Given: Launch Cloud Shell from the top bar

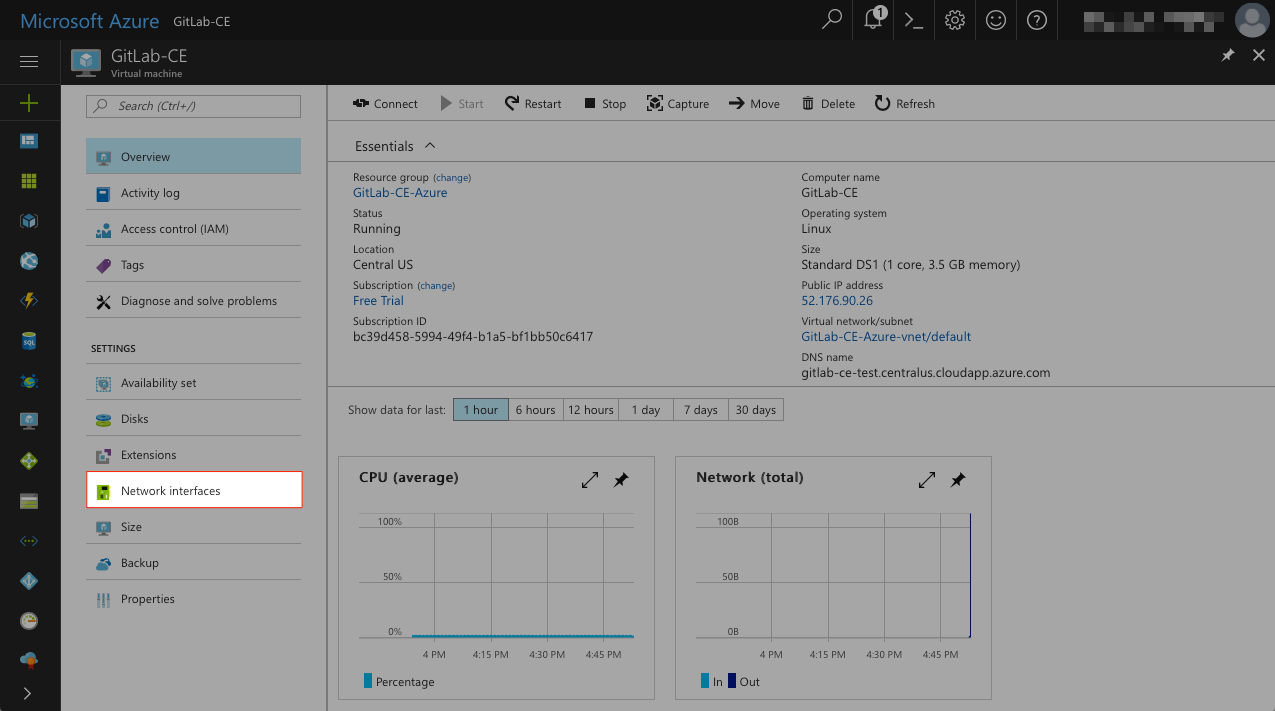Looking at the screenshot, I should (914, 20).
